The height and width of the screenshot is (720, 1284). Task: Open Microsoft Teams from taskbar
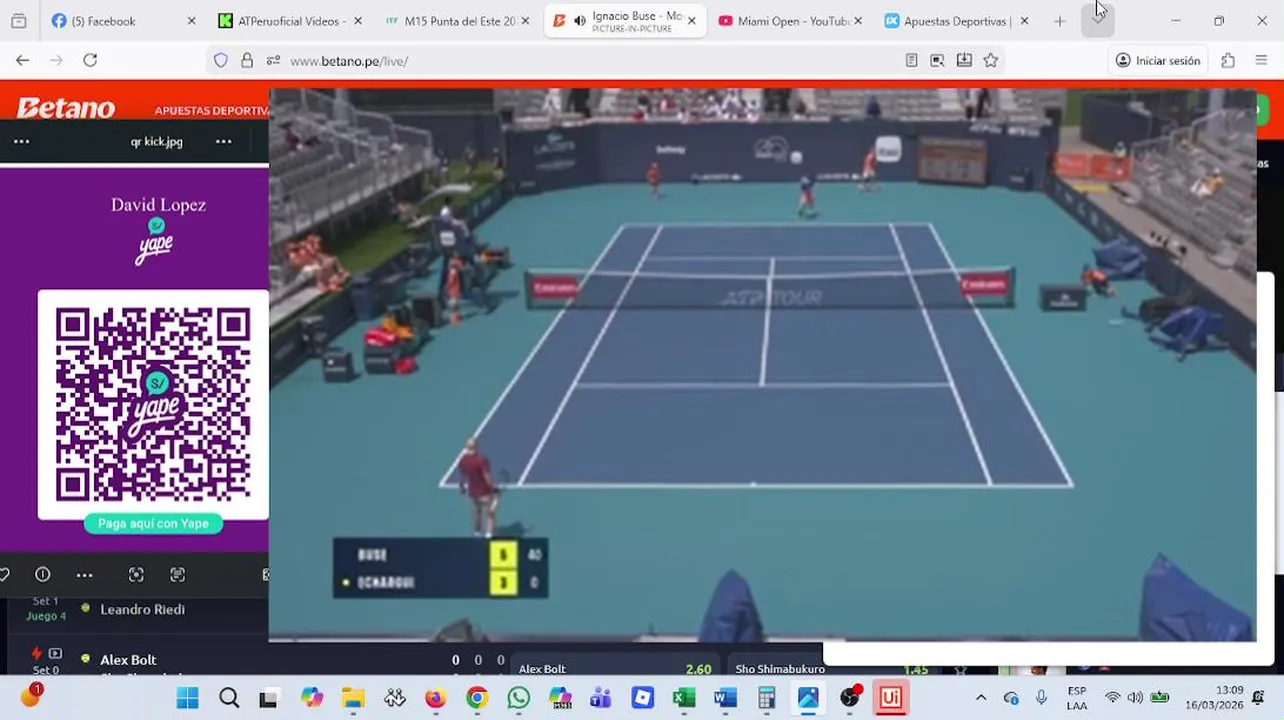(x=601, y=698)
